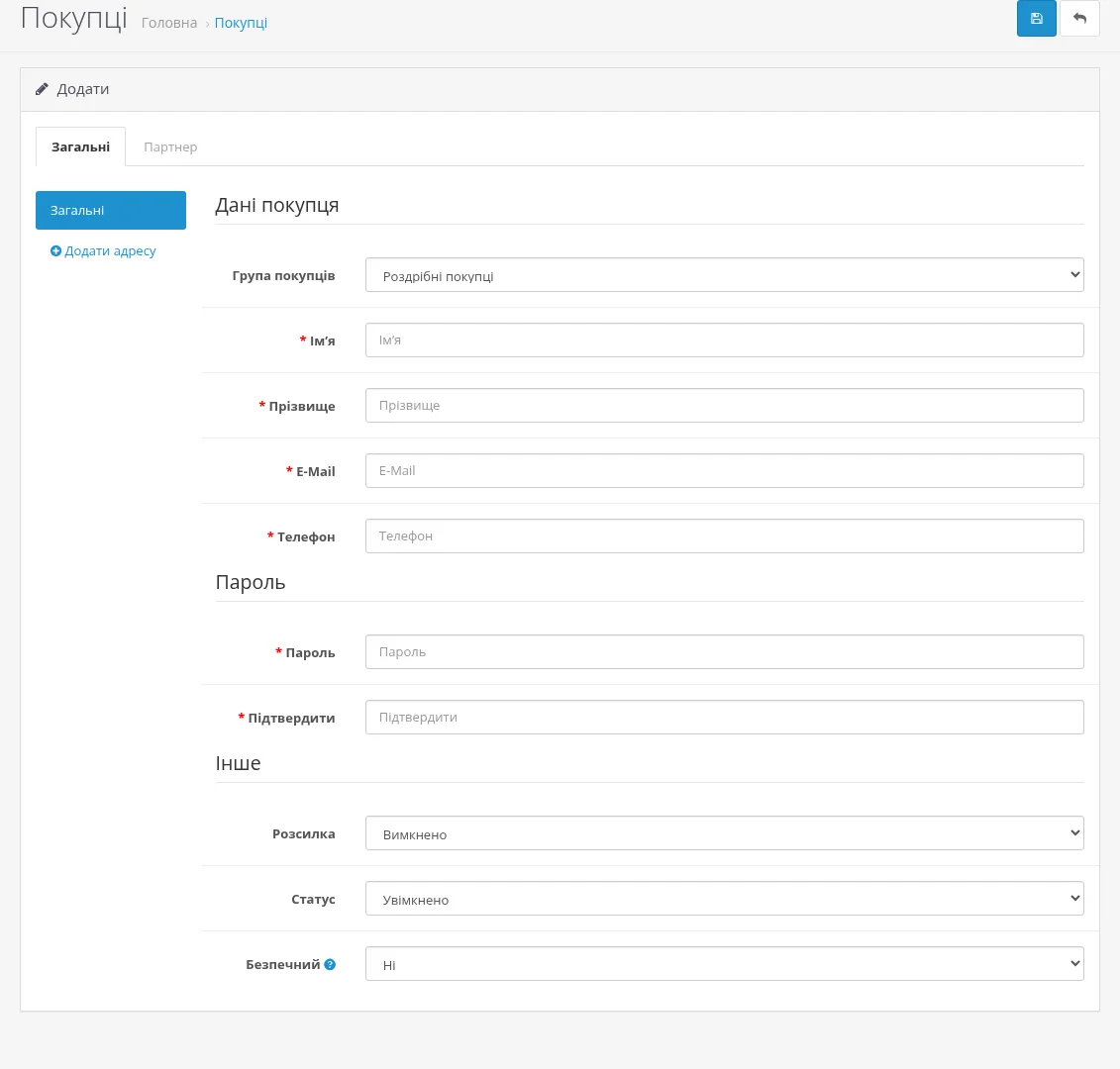Expand the Безпечний dropdown
1120x1069 pixels.
(724, 964)
